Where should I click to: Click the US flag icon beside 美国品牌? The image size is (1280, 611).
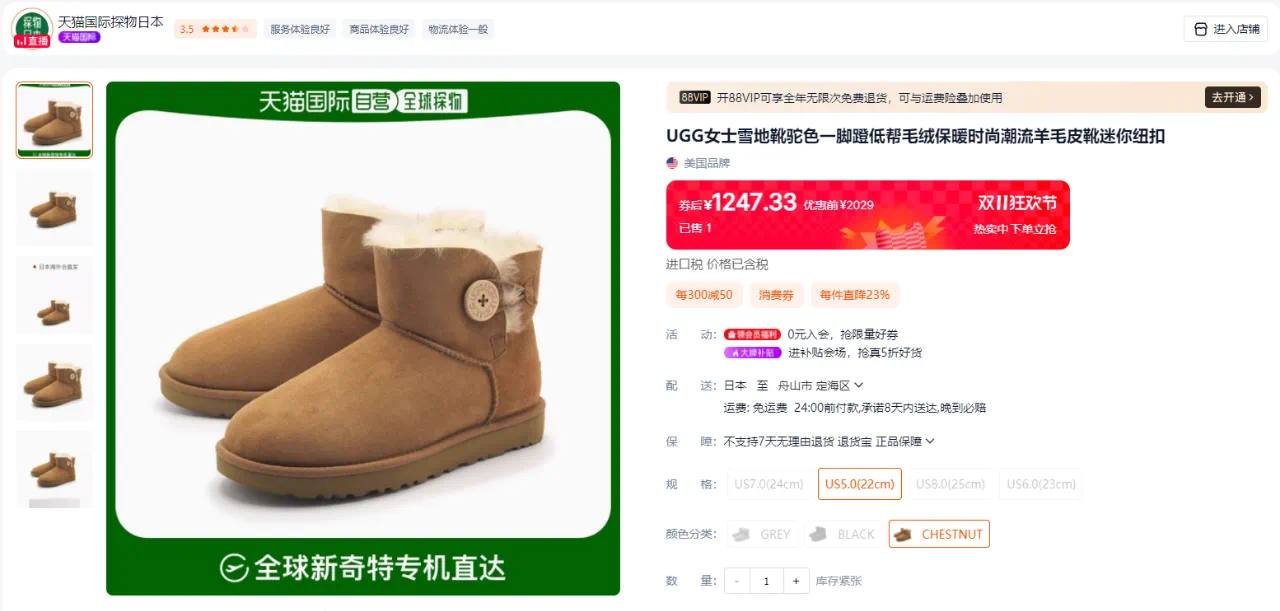pos(672,163)
